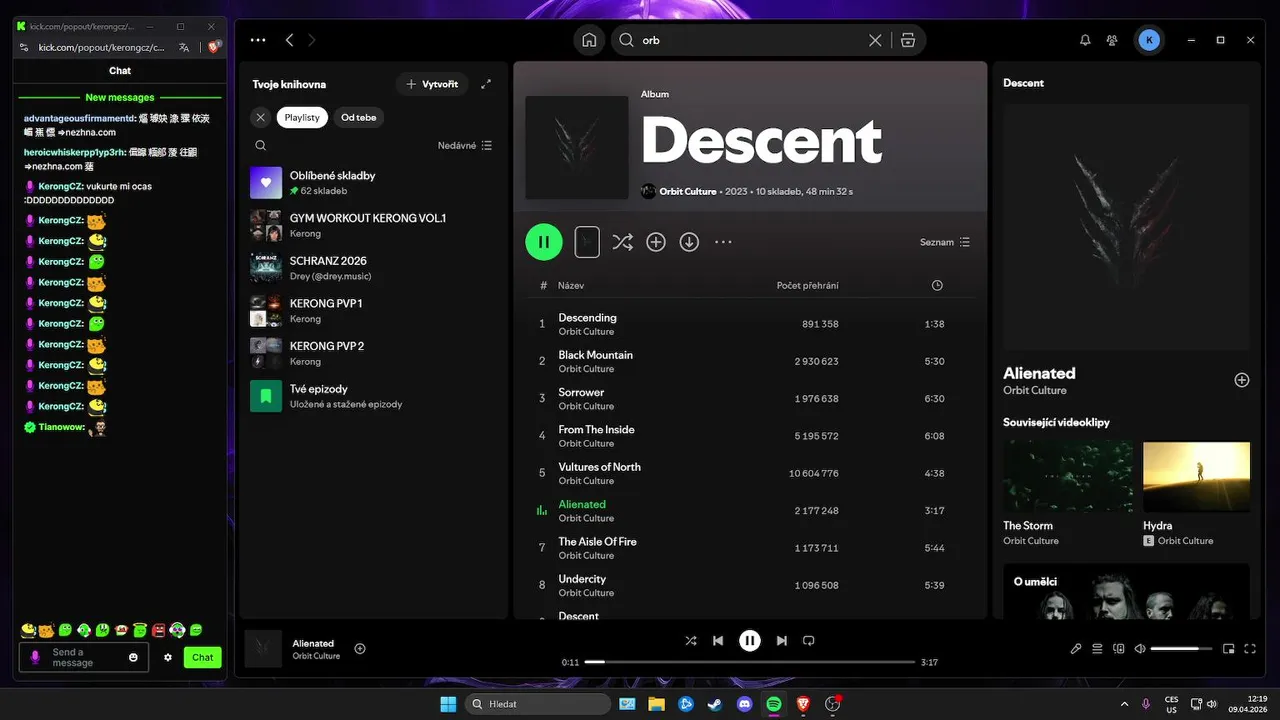This screenshot has height=720, width=1280.
Task: Open SCHRANZ 2026 playlist
Action: (373, 268)
